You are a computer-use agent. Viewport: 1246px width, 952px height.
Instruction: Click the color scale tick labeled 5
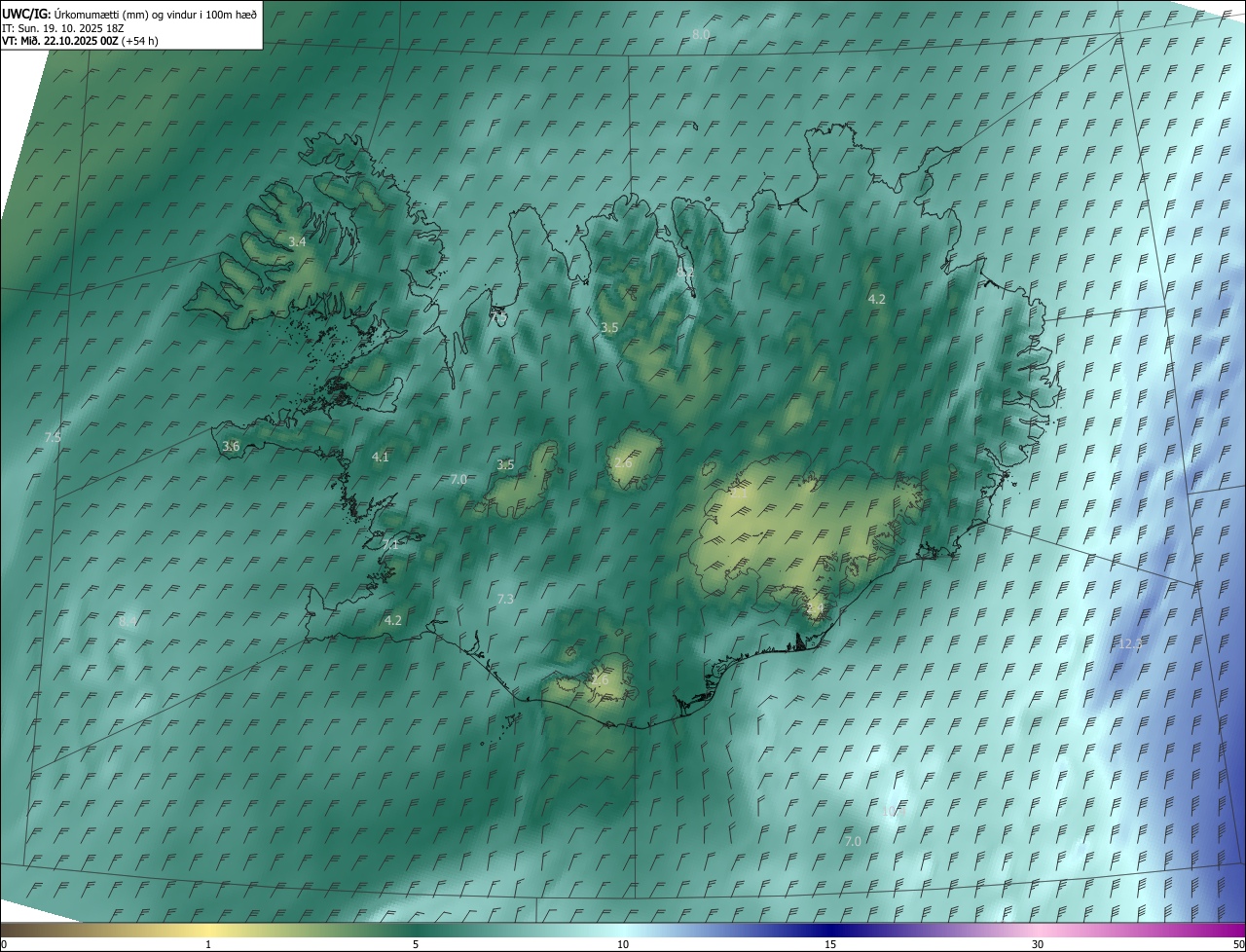pos(416,944)
